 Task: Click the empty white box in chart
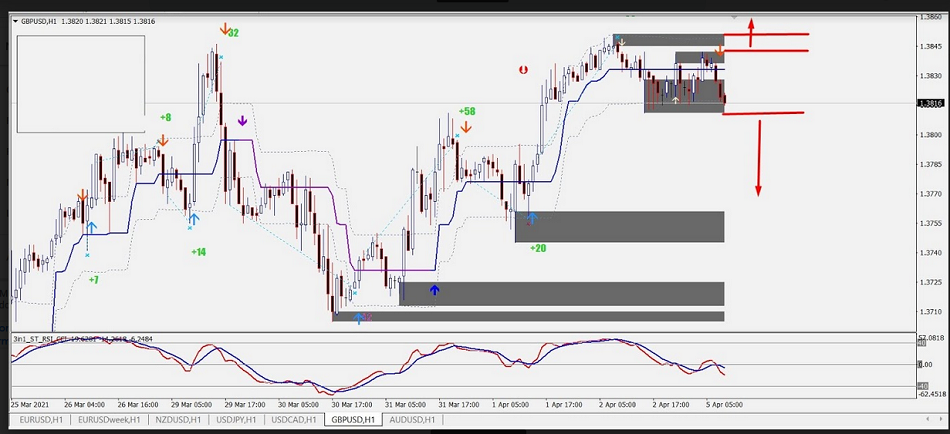pyautogui.click(x=80, y=83)
